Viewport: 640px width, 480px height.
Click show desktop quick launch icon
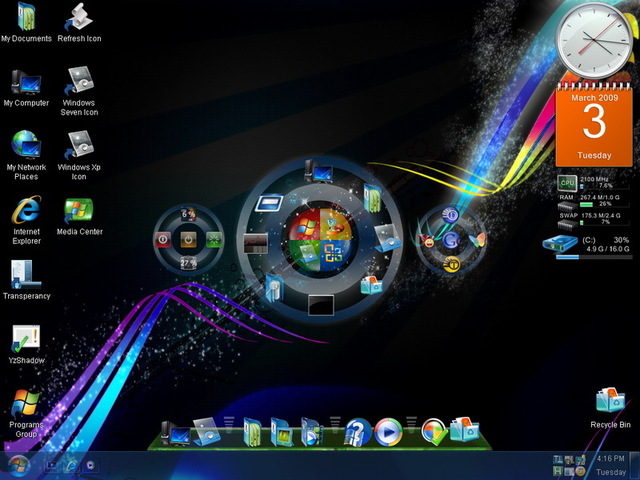click(53, 465)
